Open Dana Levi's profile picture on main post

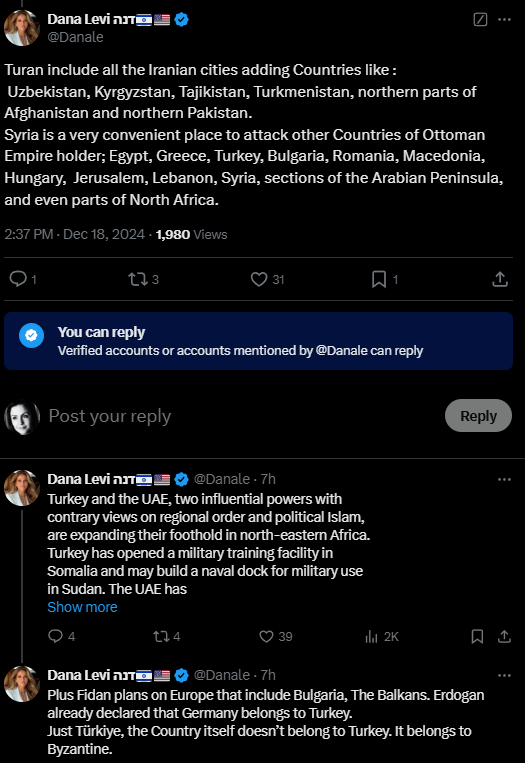22,28
